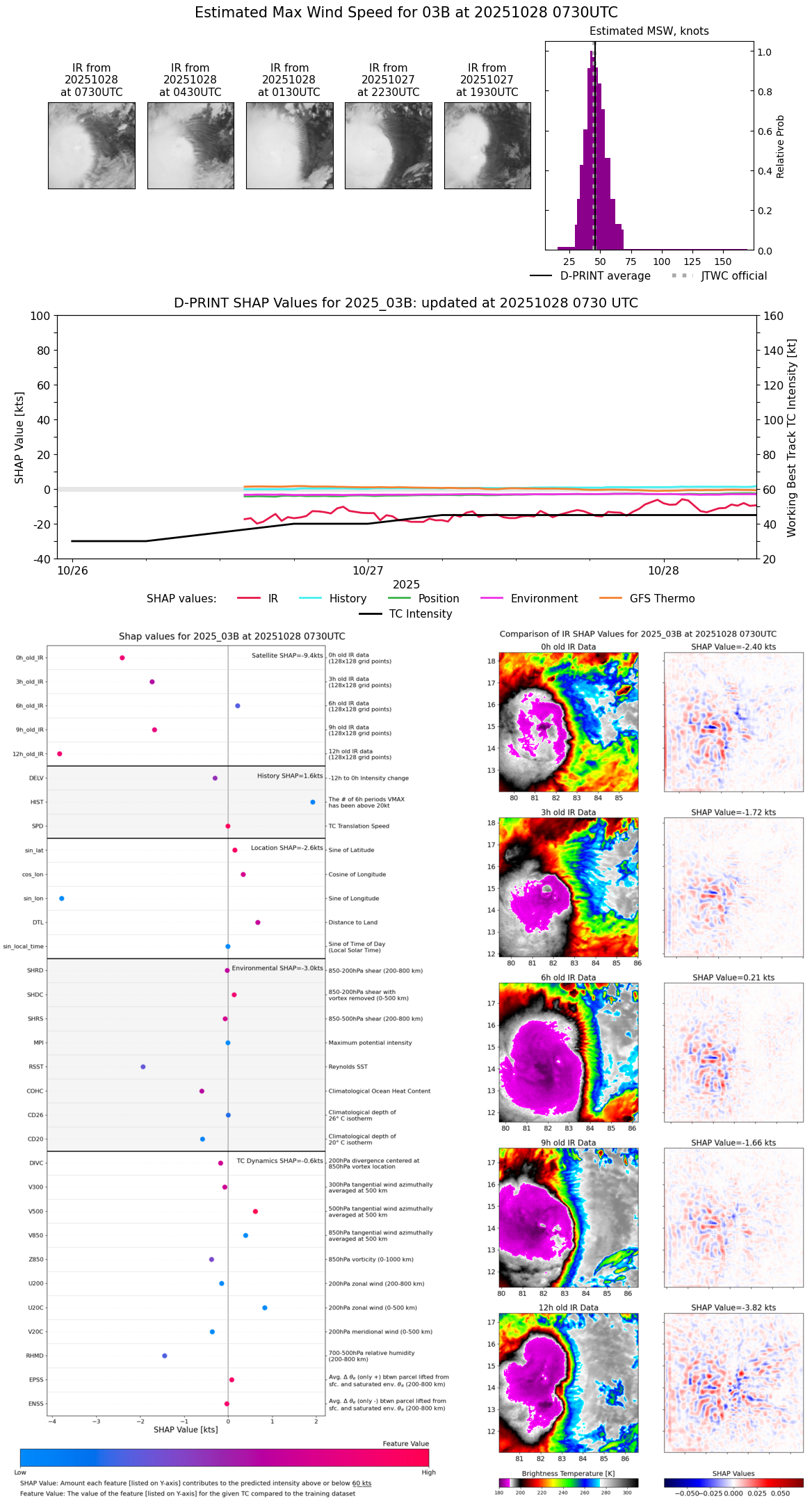Click the 0h_old_IR data point
The image size is (812, 1501).
coord(122,657)
